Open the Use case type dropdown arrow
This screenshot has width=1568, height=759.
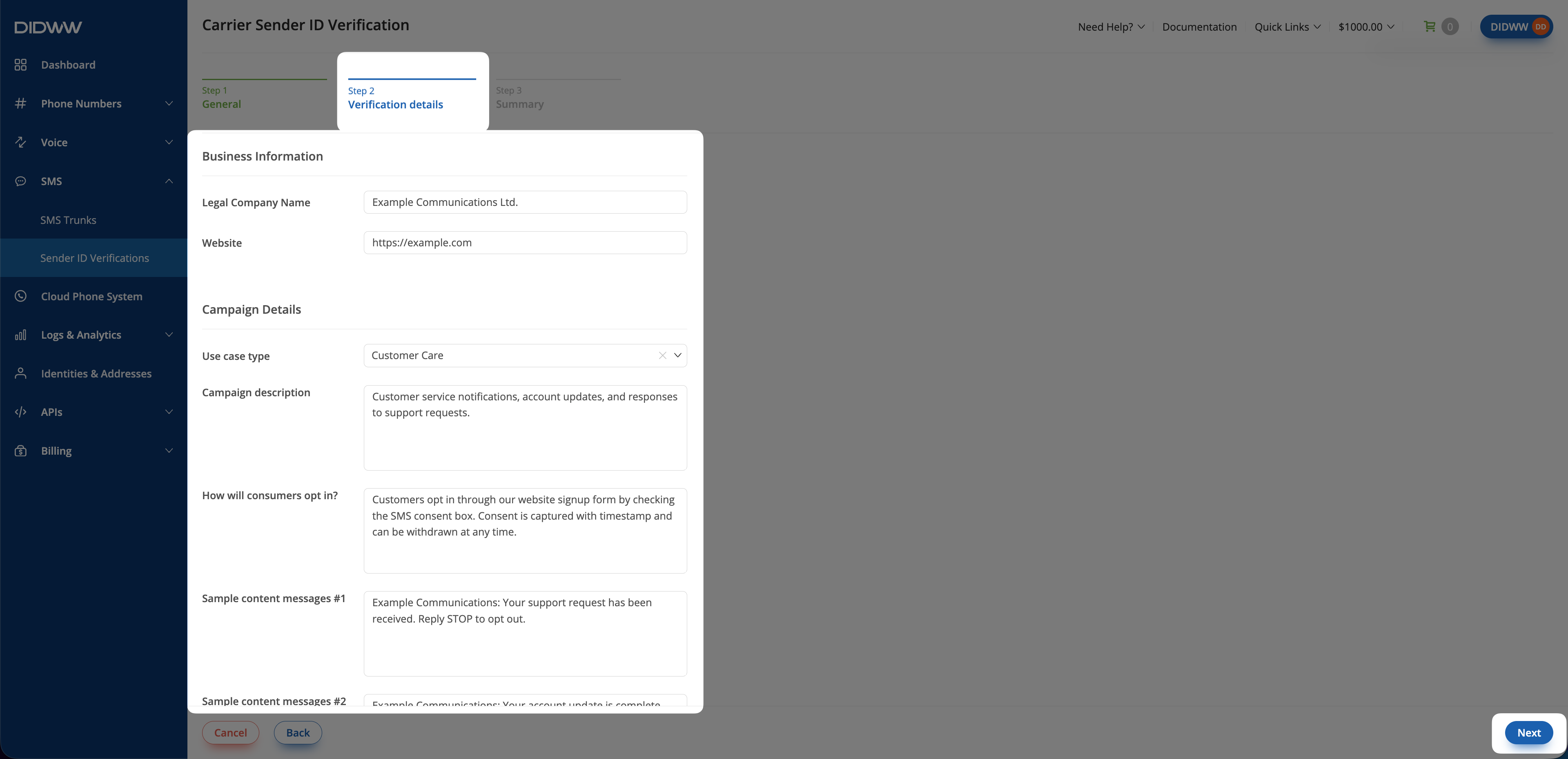pos(677,355)
